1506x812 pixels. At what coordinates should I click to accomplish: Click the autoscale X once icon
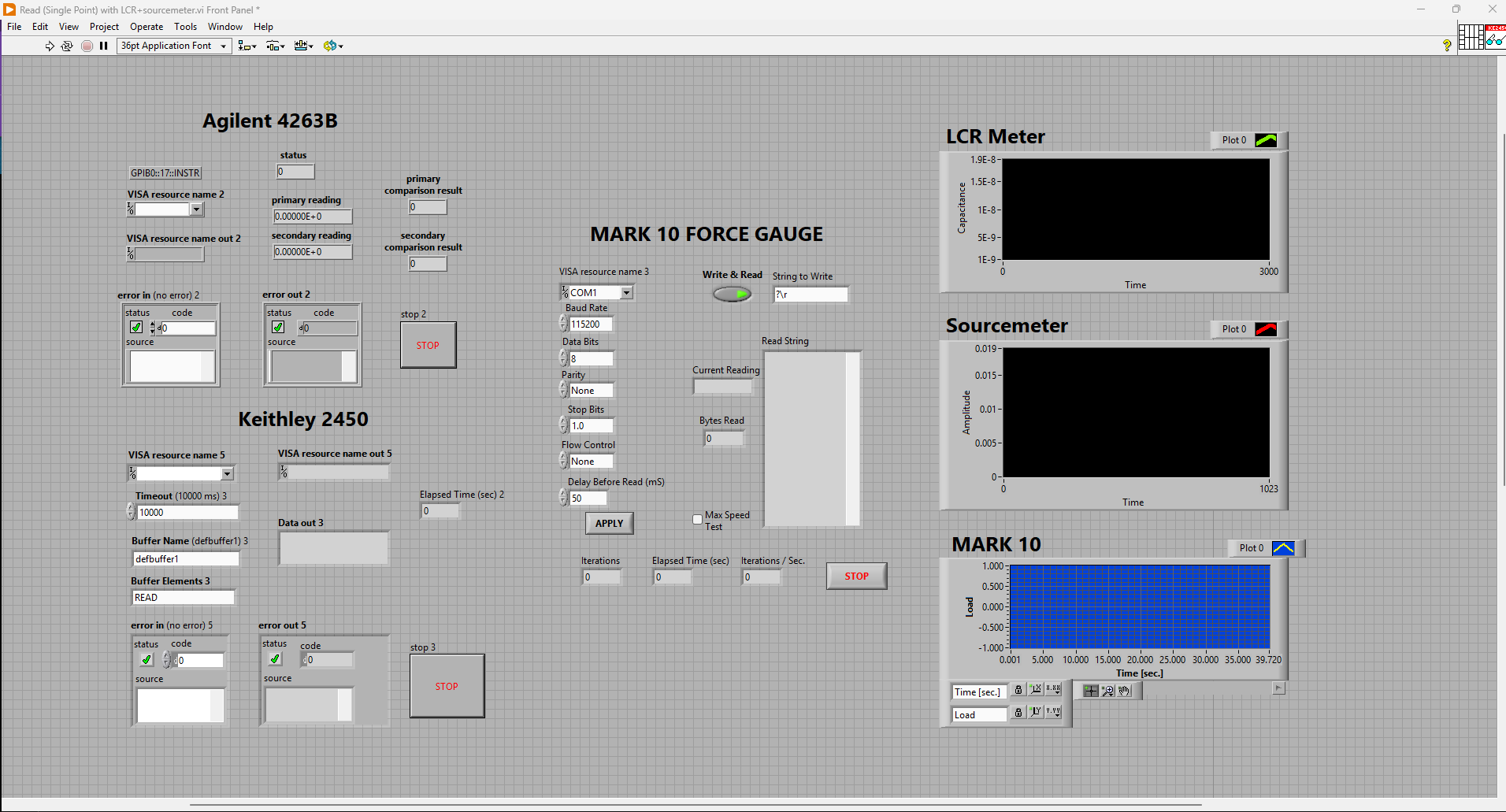pos(1036,690)
